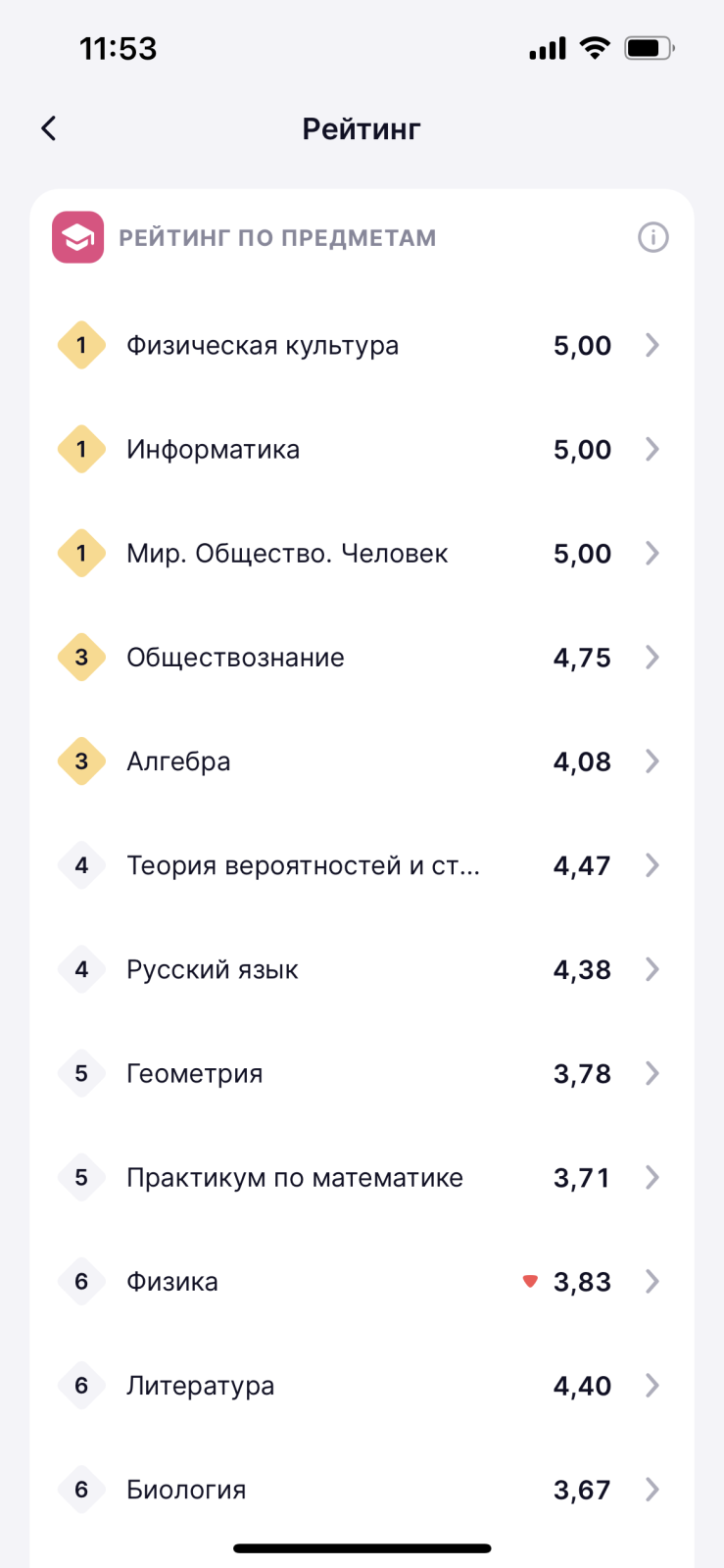Select the Мир. Общество. Человек subject
This screenshot has width=724, height=1568.
[362, 554]
